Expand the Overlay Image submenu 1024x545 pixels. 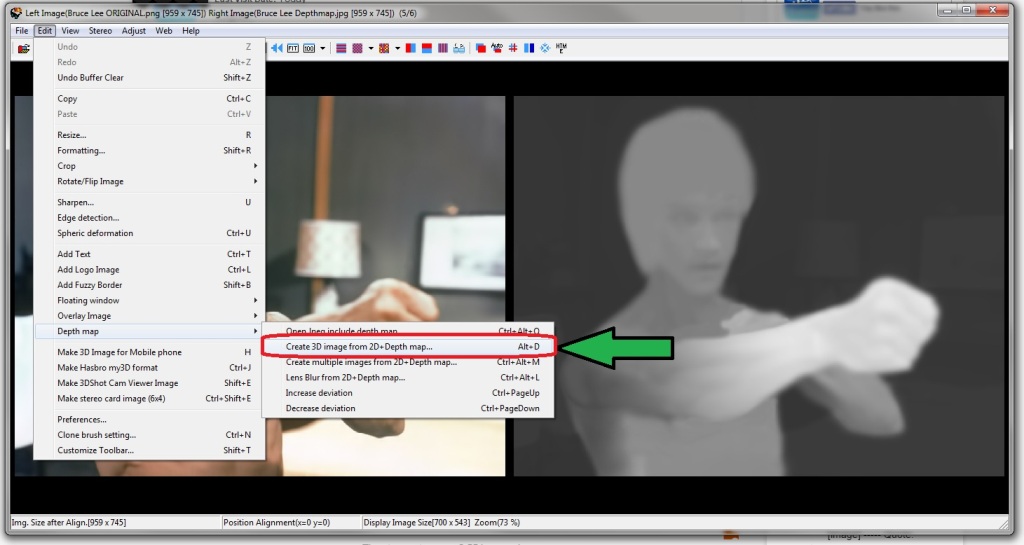coord(150,316)
